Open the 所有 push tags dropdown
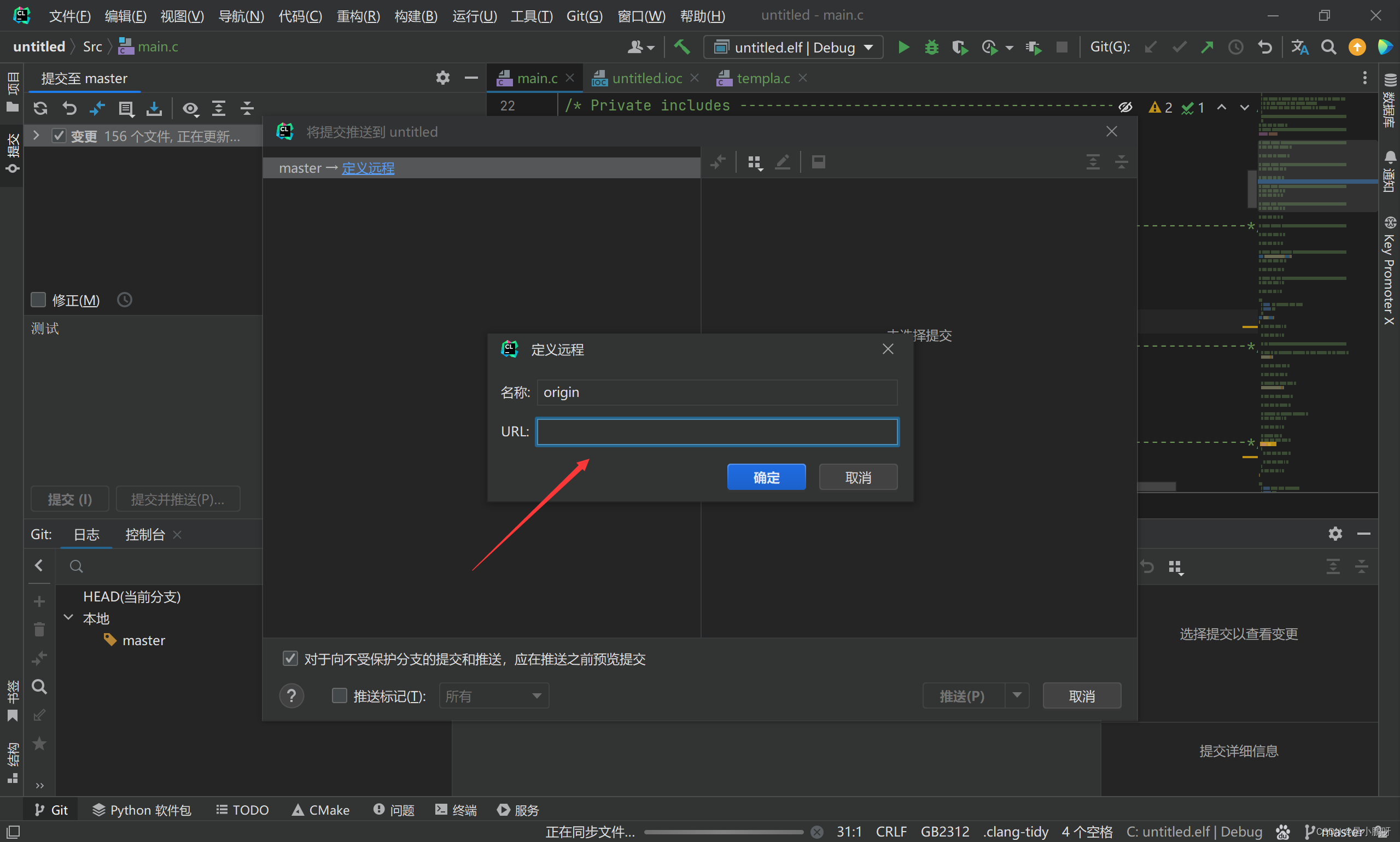This screenshot has height=842, width=1400. 494,695
